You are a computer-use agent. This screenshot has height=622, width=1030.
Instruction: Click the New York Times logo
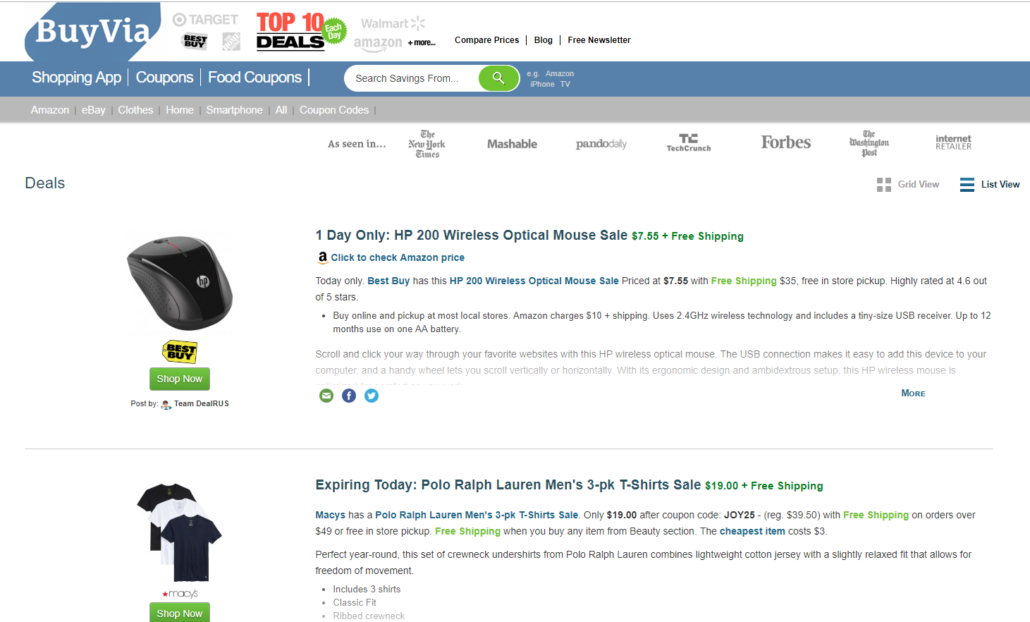tap(427, 144)
